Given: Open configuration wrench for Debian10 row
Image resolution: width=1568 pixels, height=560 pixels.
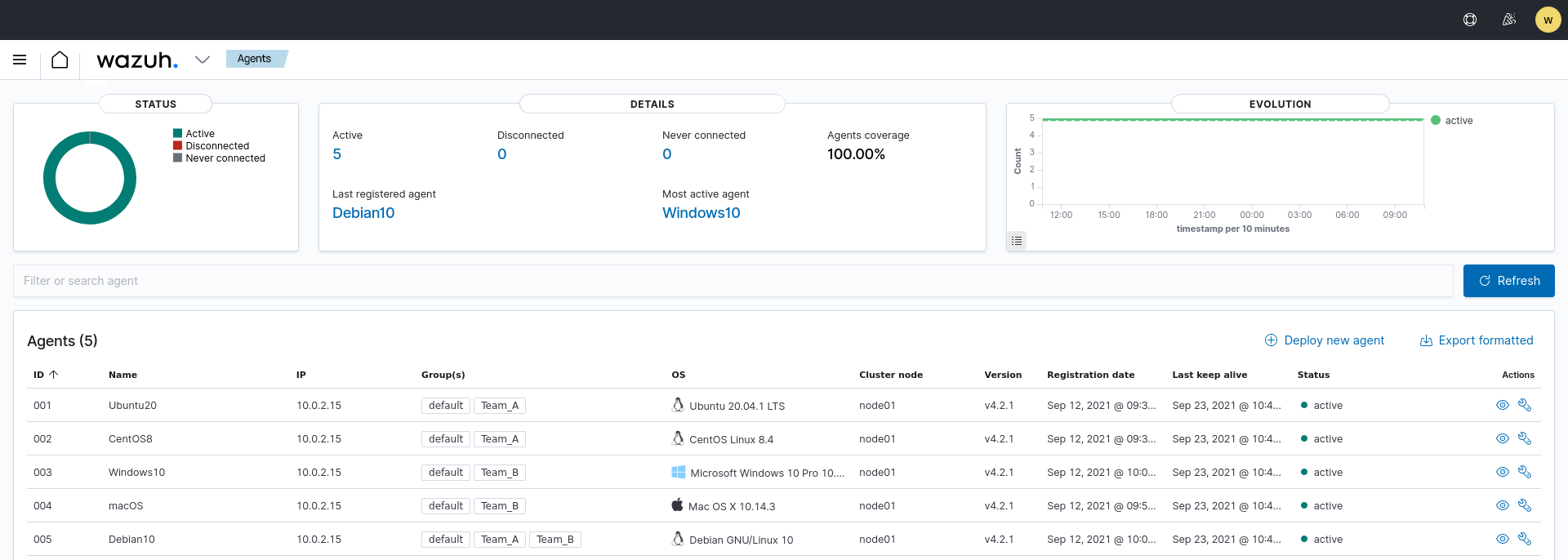Looking at the screenshot, I should [1524, 539].
